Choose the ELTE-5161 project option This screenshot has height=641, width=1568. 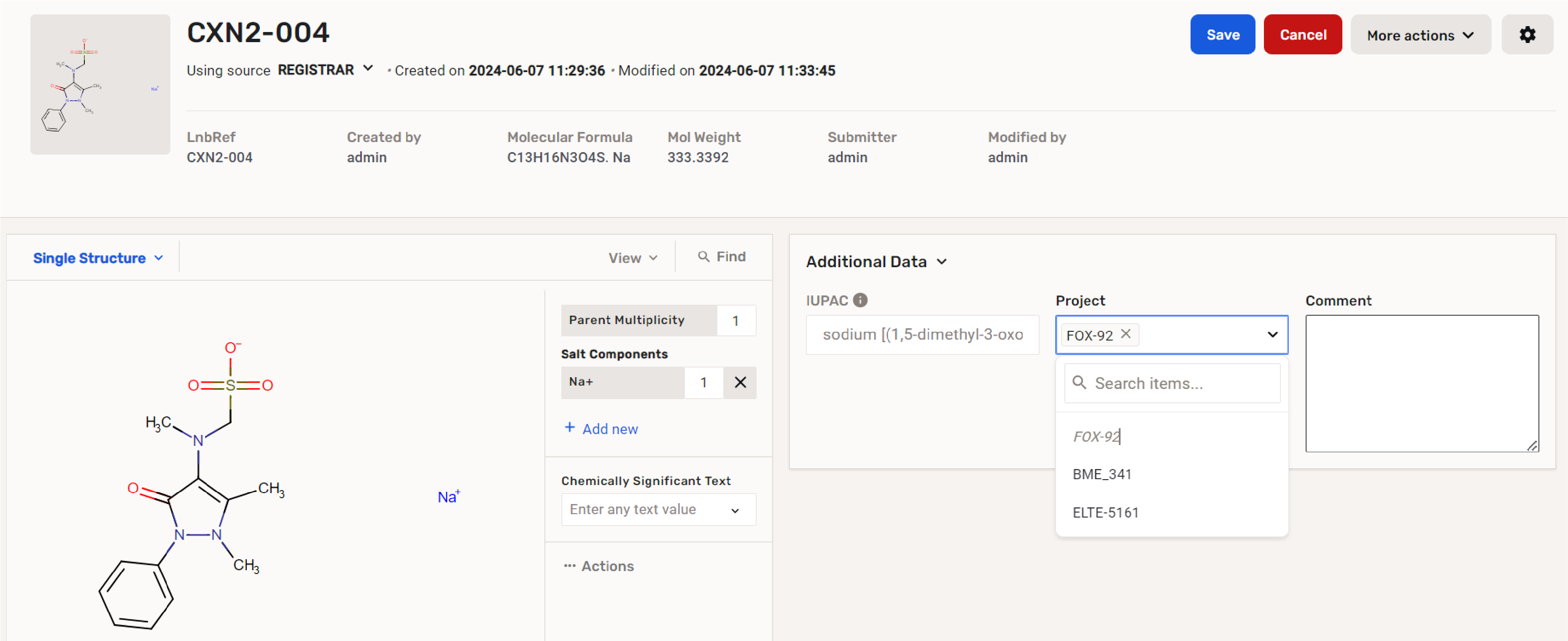[1105, 512]
